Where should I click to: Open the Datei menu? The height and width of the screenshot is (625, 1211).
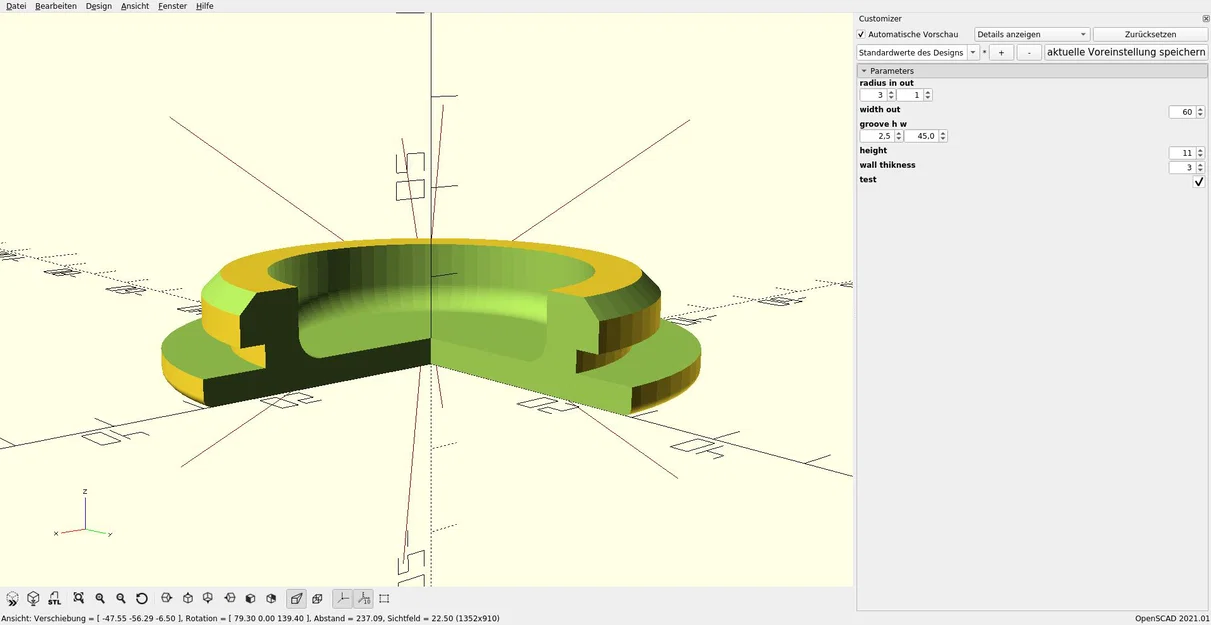coord(16,6)
